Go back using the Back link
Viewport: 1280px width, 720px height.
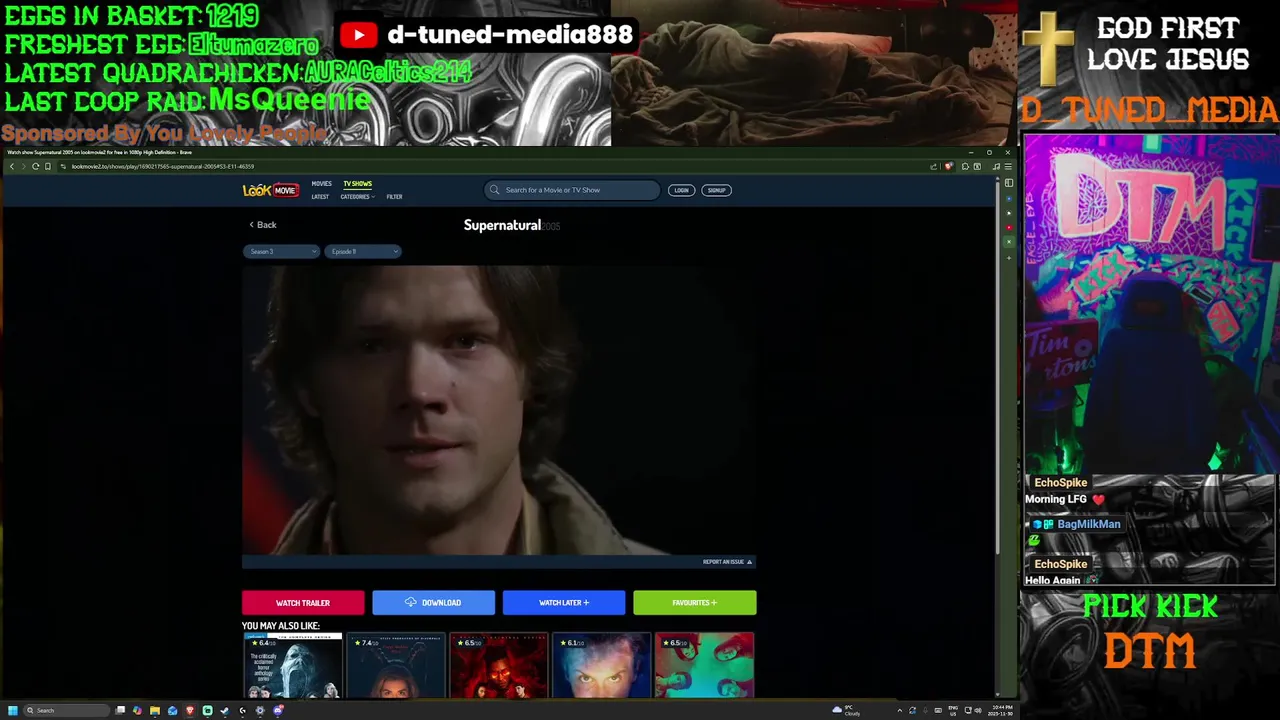coord(263,225)
